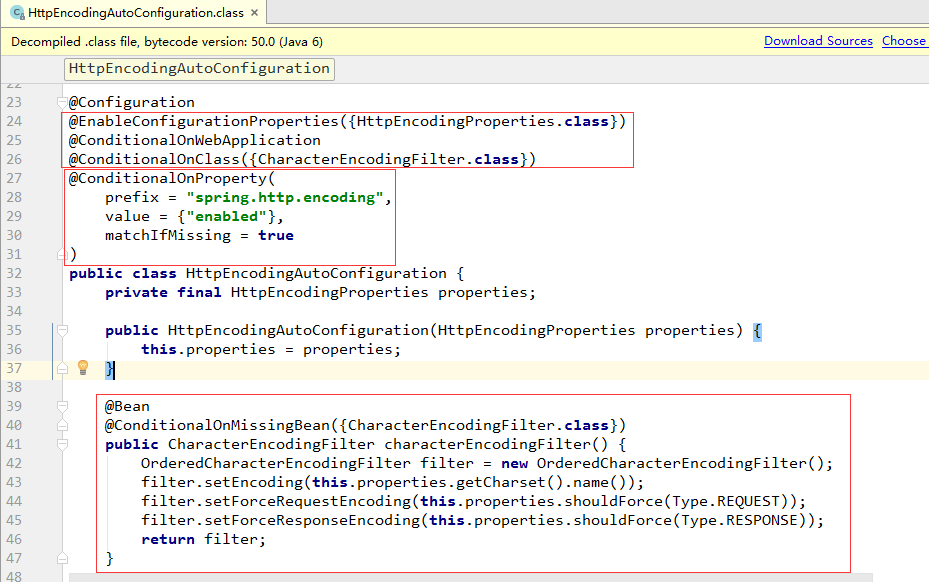Click 'return filter;' statement
This screenshot has width=929, height=582.
pyautogui.click(x=203, y=539)
